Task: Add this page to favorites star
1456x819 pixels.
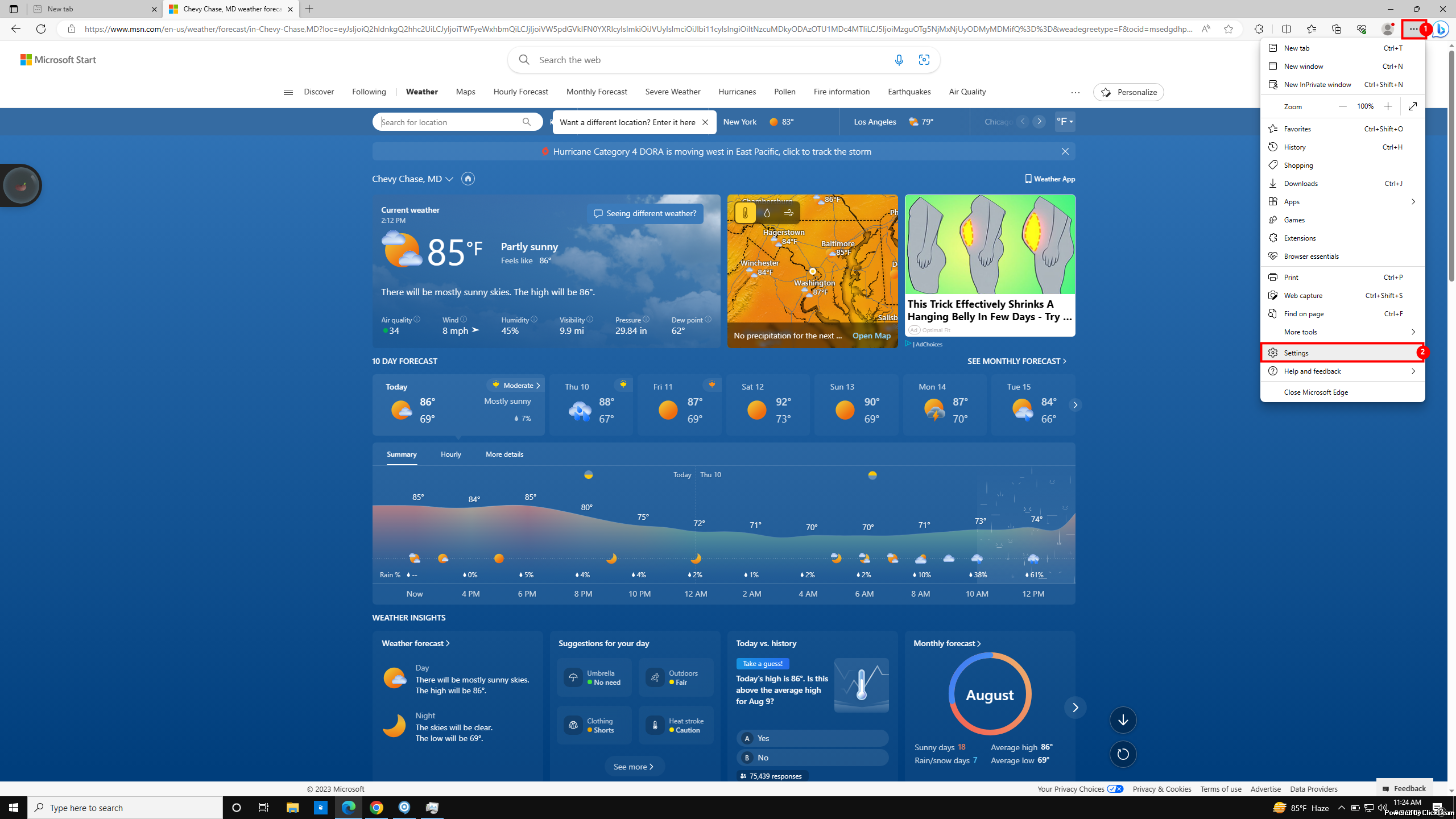Action: [1228, 29]
